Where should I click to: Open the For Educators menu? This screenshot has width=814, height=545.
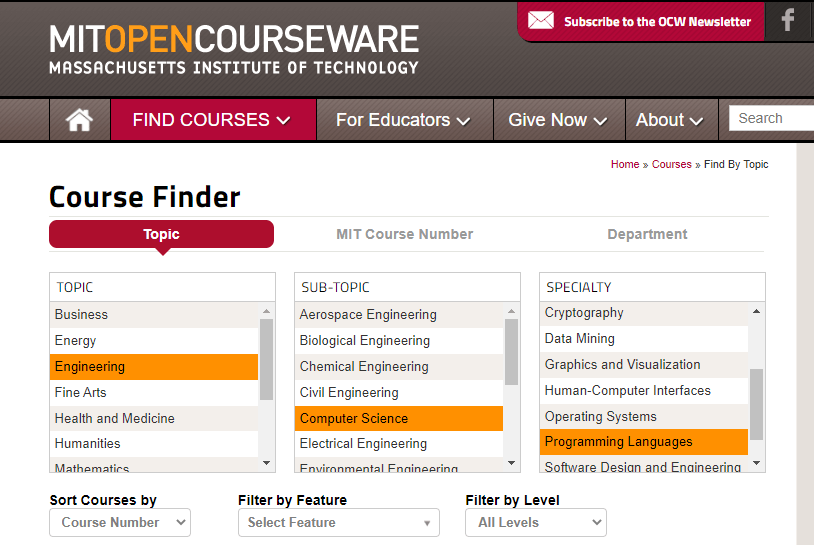(404, 120)
